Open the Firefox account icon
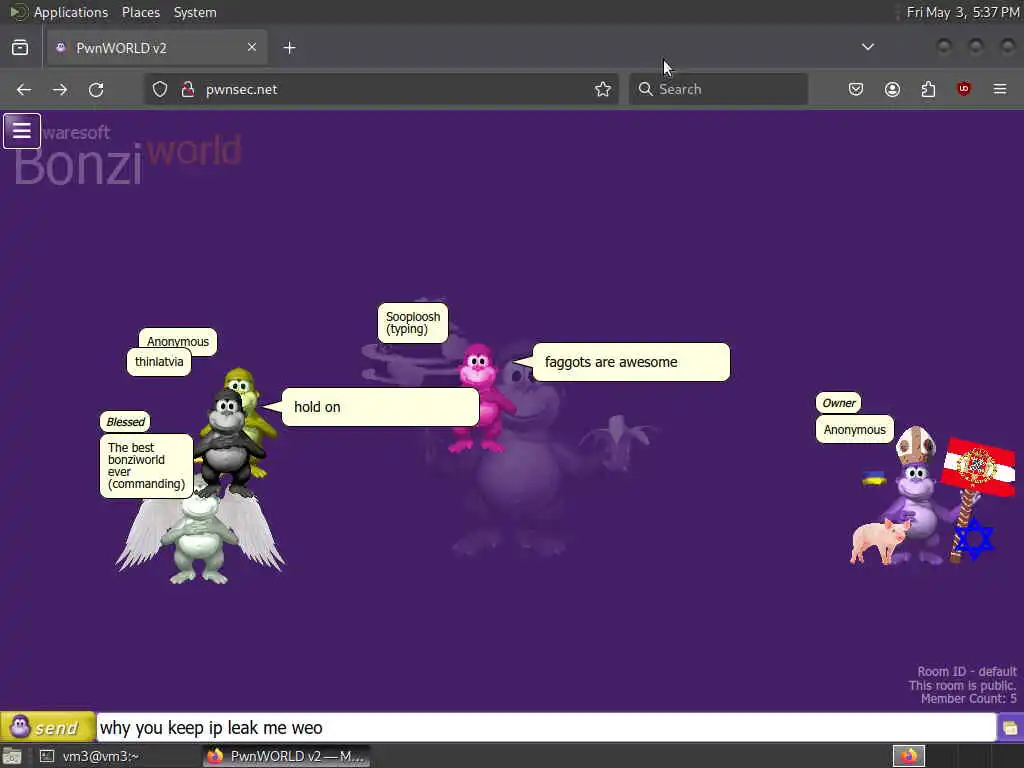1024x768 pixels. click(892, 89)
